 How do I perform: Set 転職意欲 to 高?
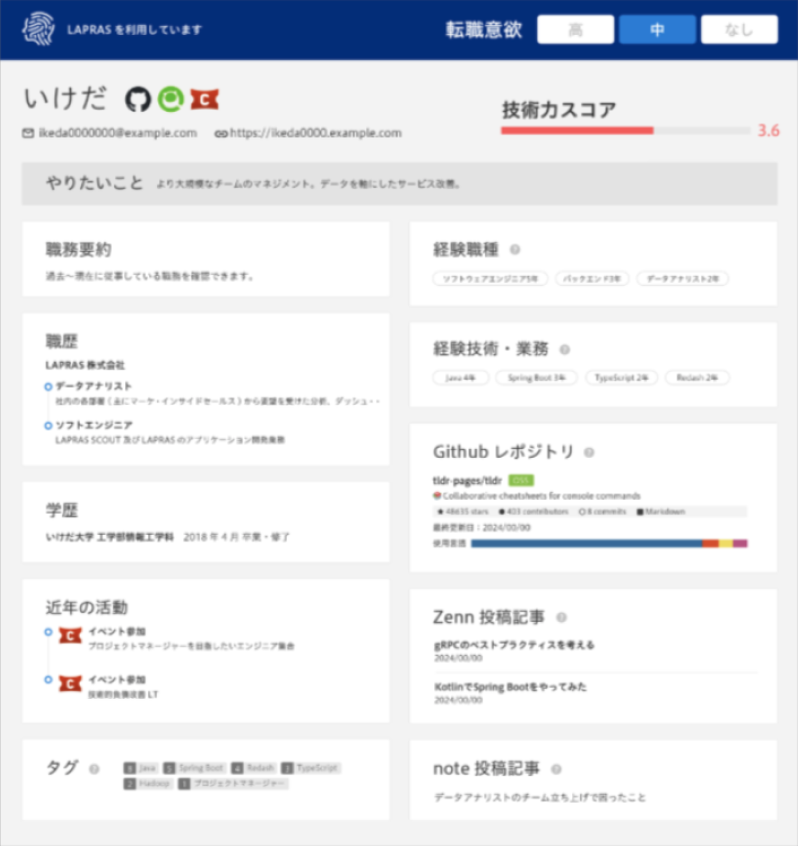coord(575,30)
